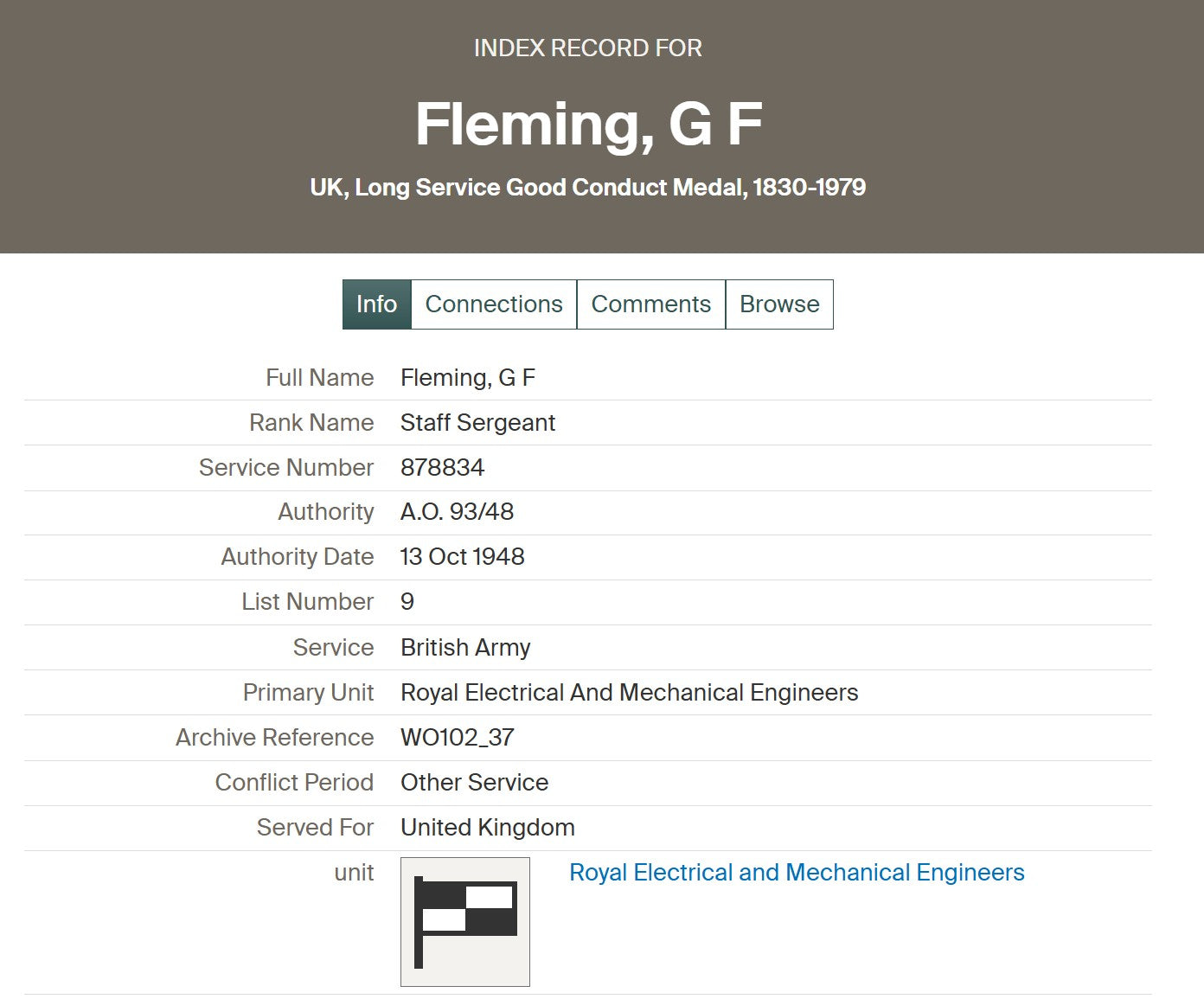Open the Royal Electrical and Mechanical Engineers link
This screenshot has width=1204, height=999.
[x=796, y=873]
